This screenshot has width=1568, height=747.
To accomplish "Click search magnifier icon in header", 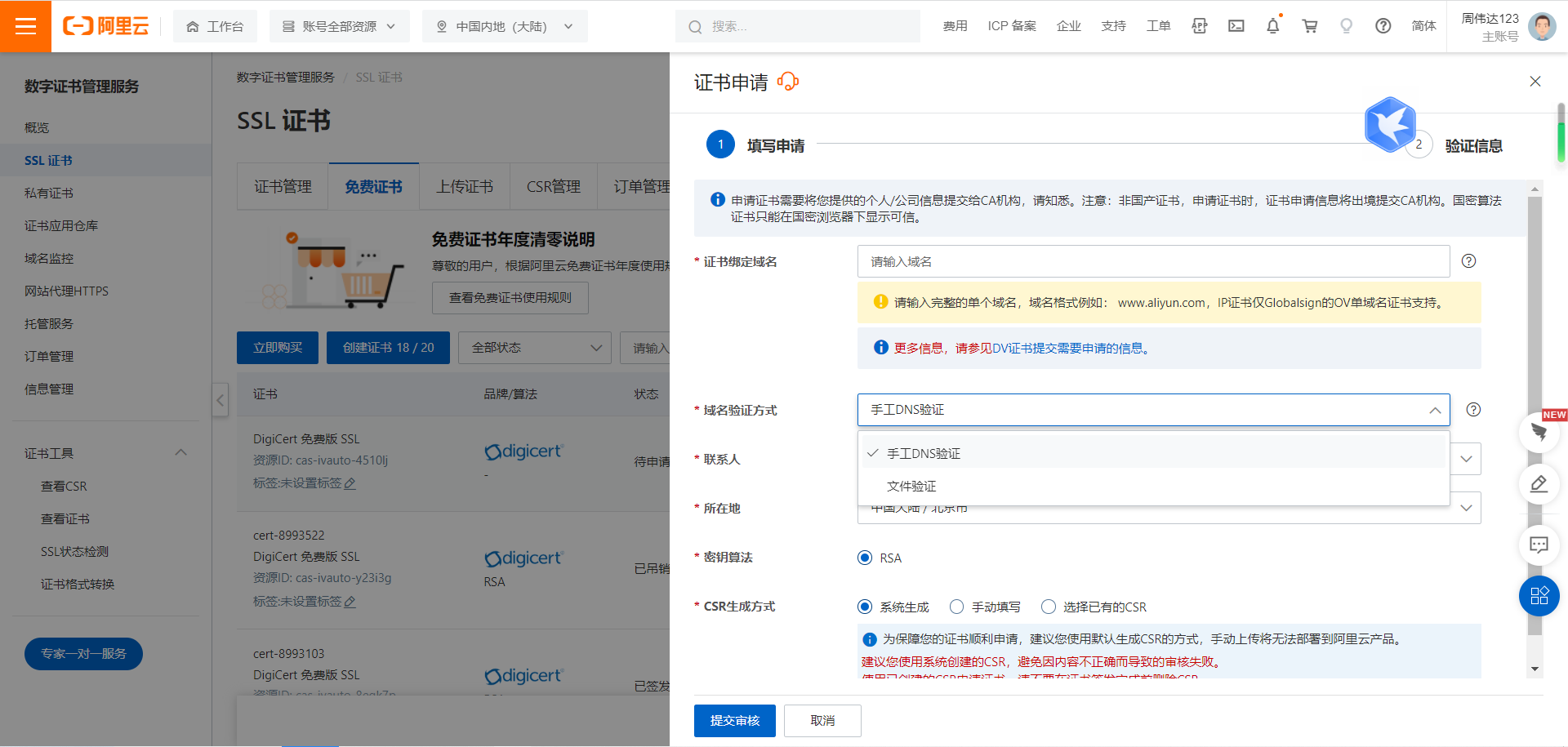I will pos(695,27).
